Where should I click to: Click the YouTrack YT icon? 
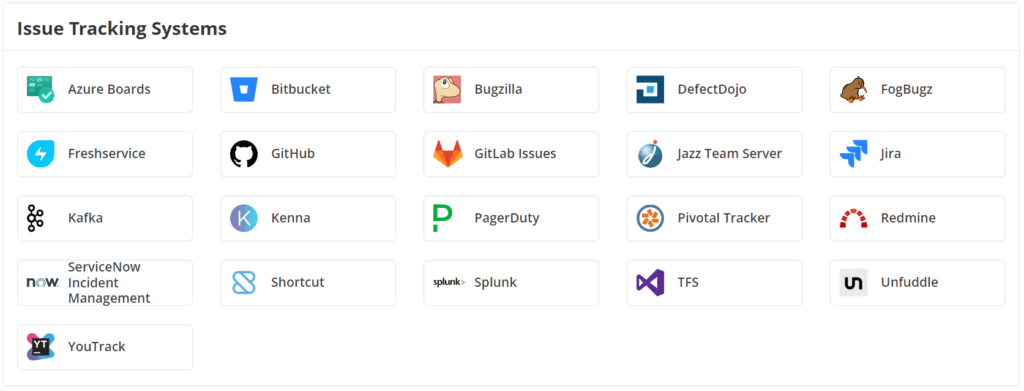(40, 347)
